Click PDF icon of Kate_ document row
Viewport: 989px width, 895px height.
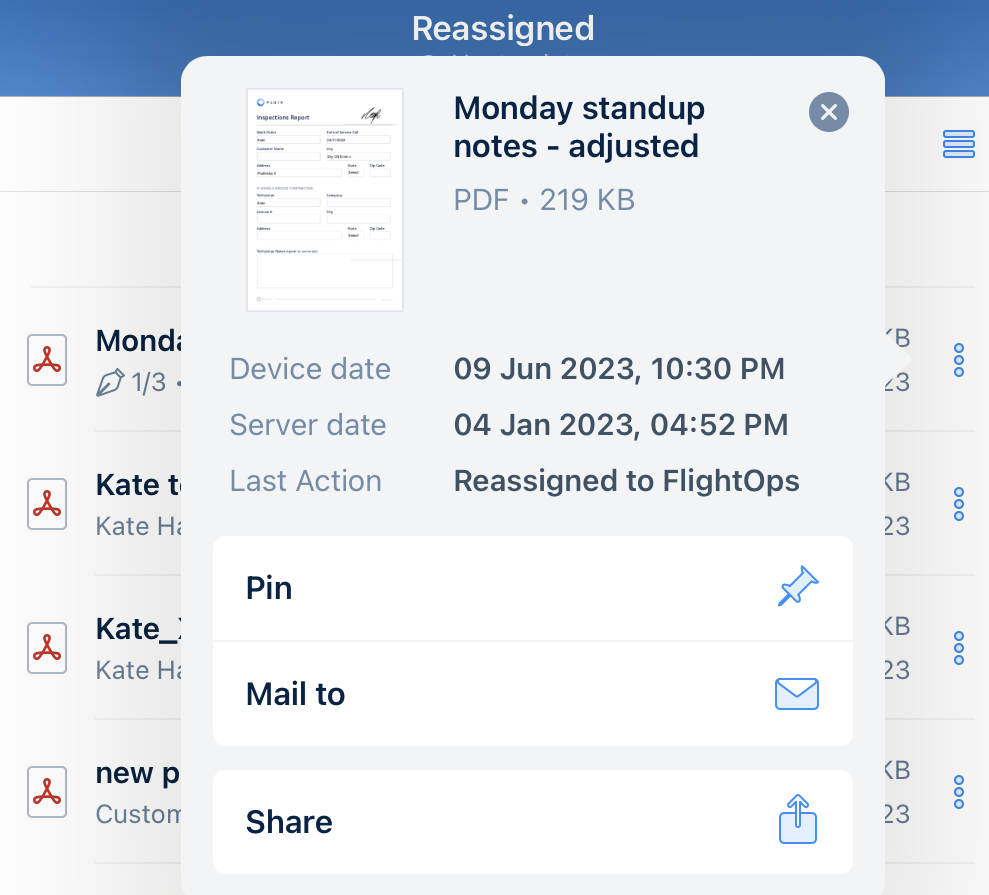tap(47, 648)
